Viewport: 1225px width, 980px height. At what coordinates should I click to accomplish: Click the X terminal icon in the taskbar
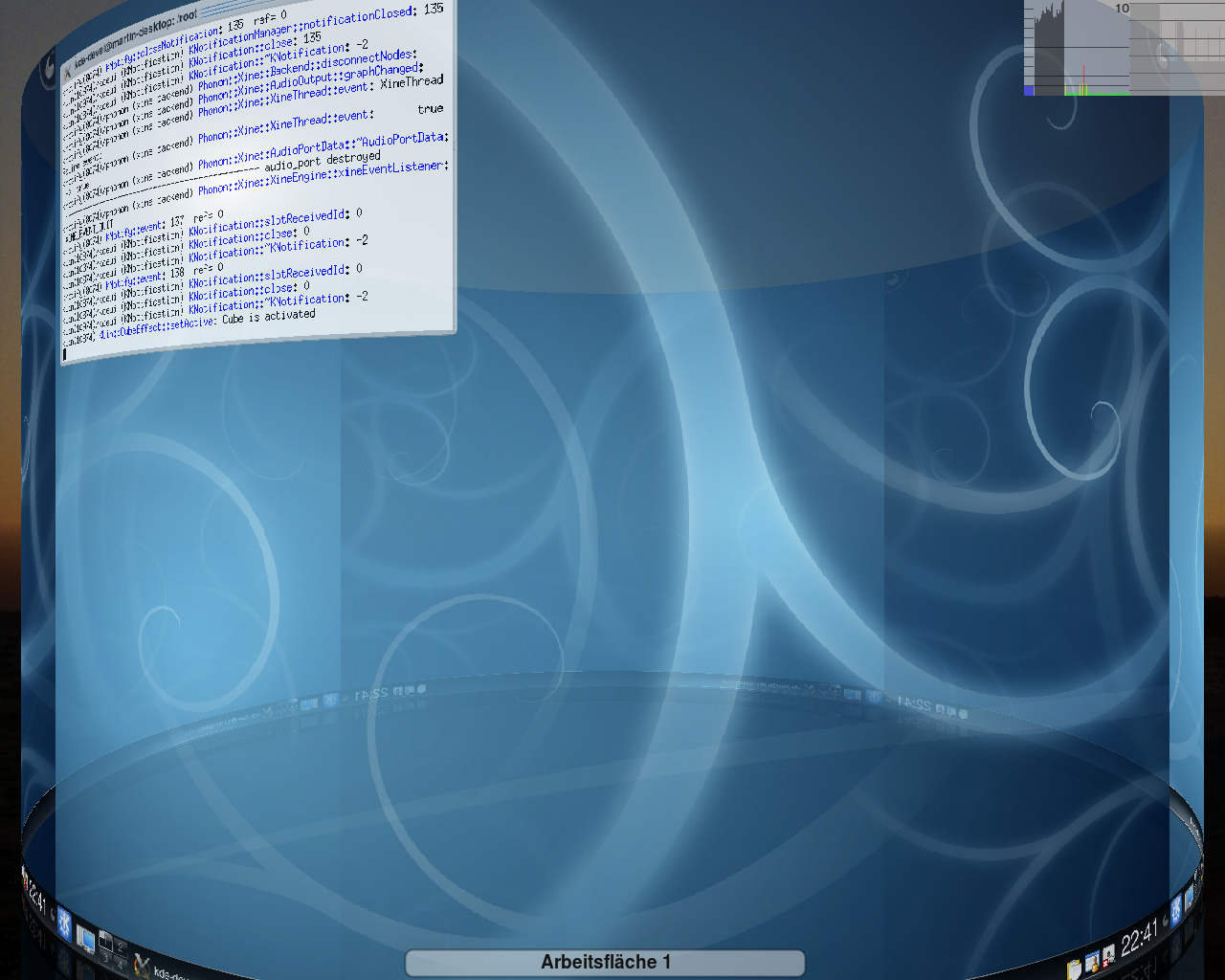(x=143, y=966)
